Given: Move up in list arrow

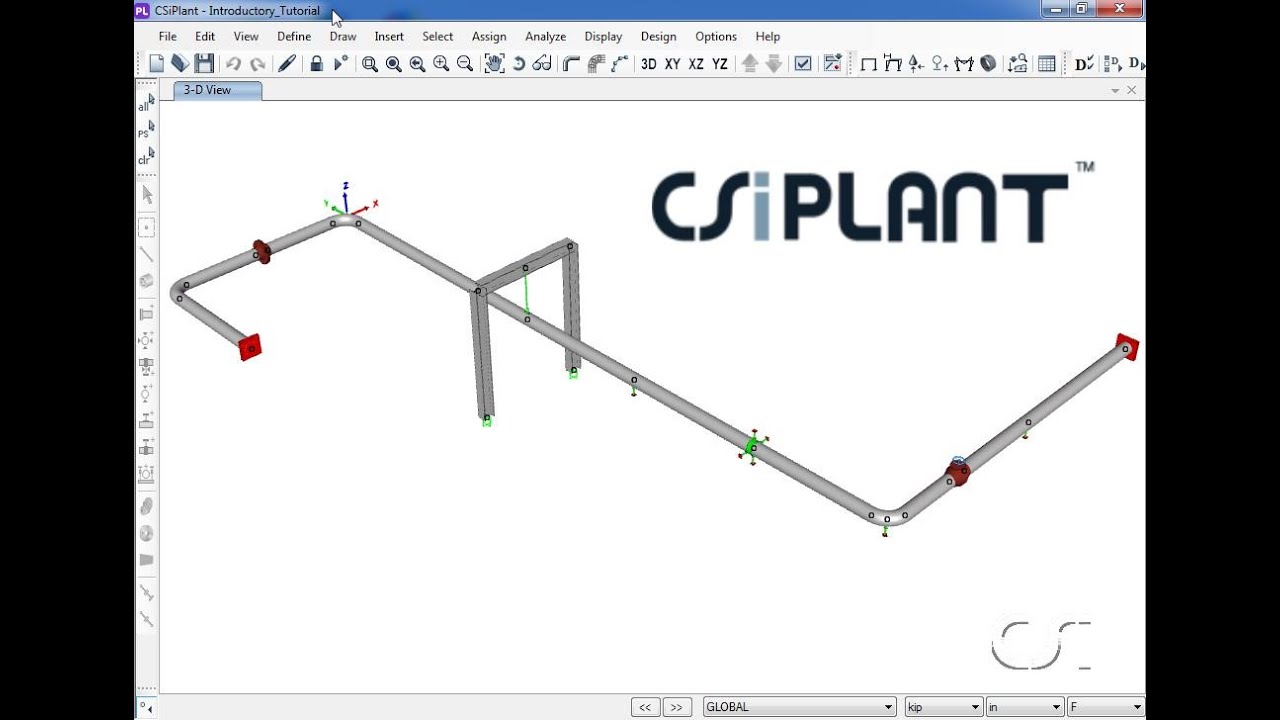Looking at the screenshot, I should (x=750, y=64).
